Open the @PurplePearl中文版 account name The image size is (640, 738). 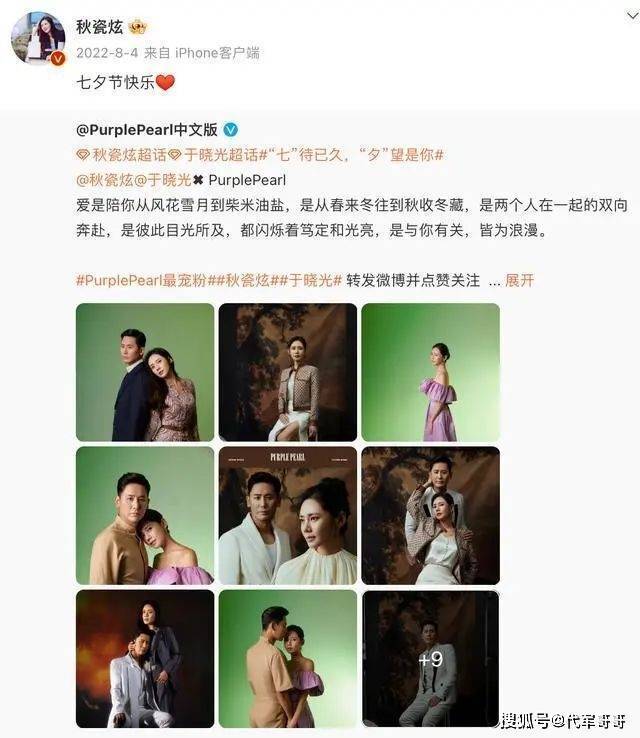coord(147,129)
